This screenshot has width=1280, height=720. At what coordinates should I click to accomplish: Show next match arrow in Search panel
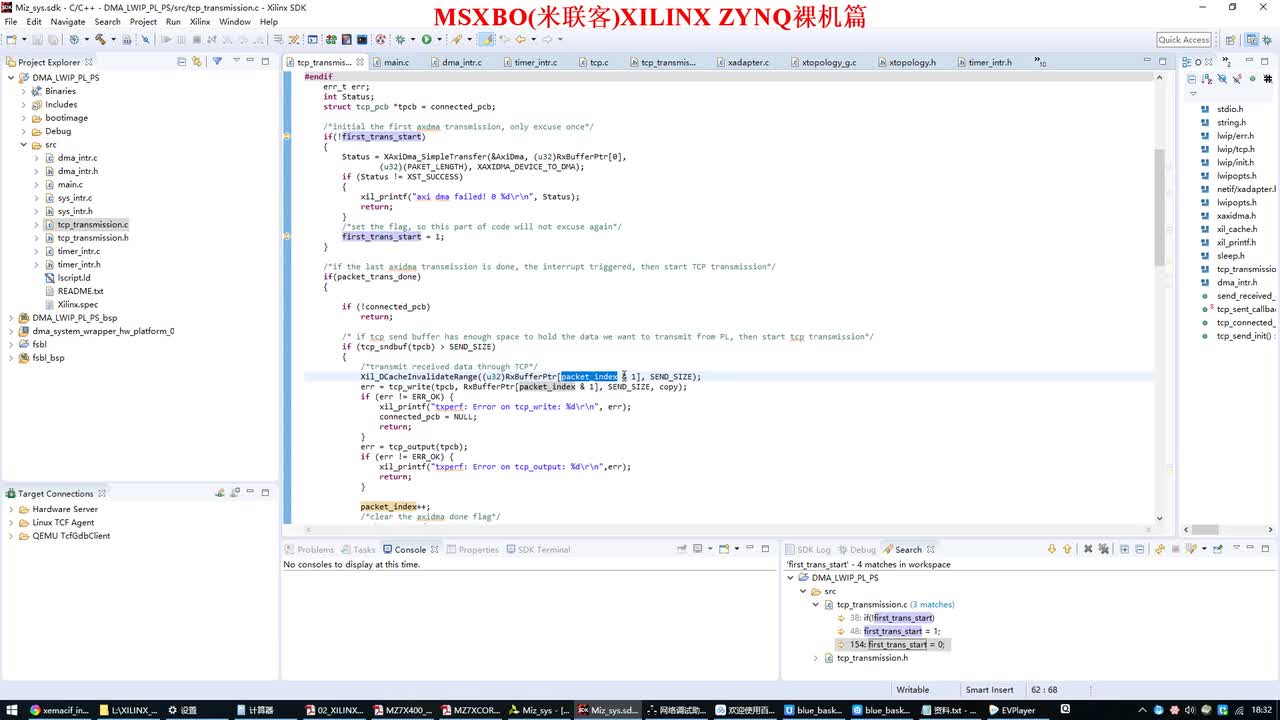click(x=1052, y=549)
